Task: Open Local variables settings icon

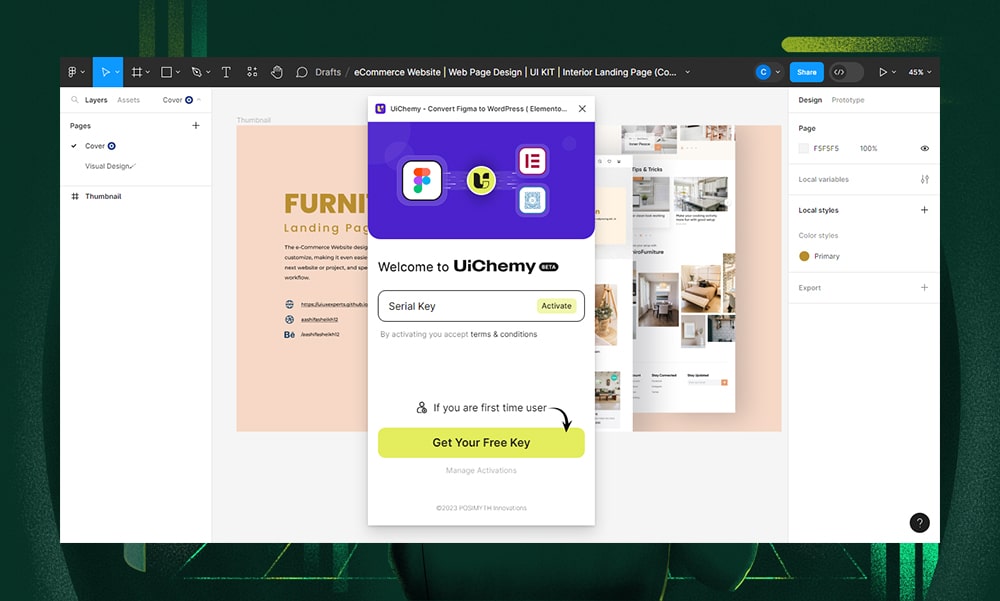Action: click(x=924, y=179)
